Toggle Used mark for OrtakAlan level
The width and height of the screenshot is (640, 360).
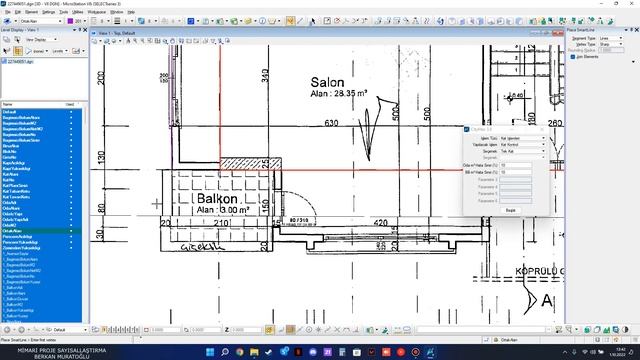click(x=71, y=231)
